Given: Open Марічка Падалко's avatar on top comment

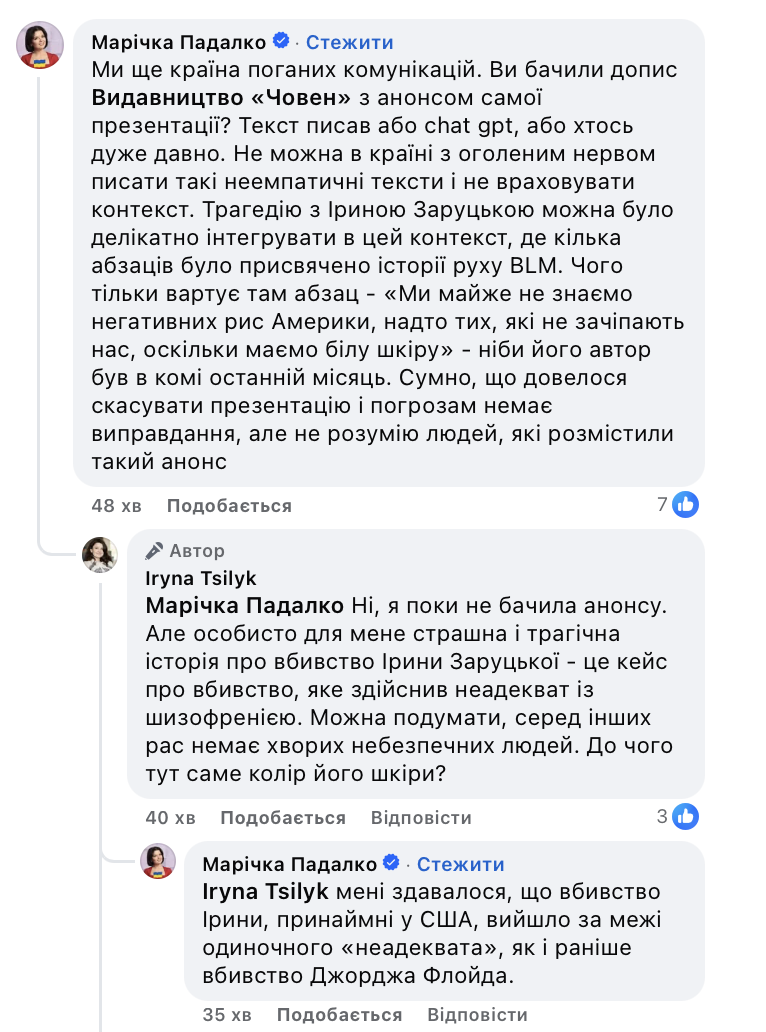Looking at the screenshot, I should [x=40, y=45].
